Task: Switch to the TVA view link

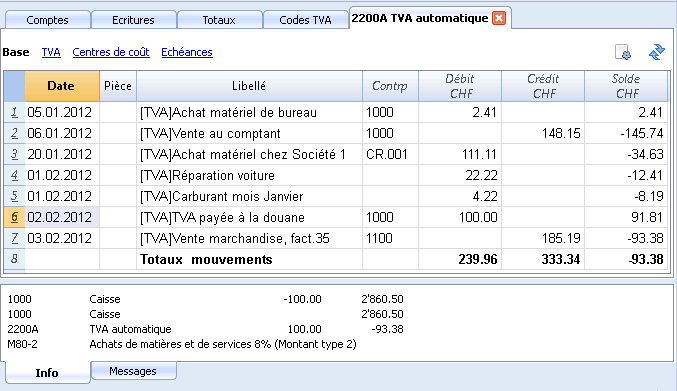Action: pos(51,52)
